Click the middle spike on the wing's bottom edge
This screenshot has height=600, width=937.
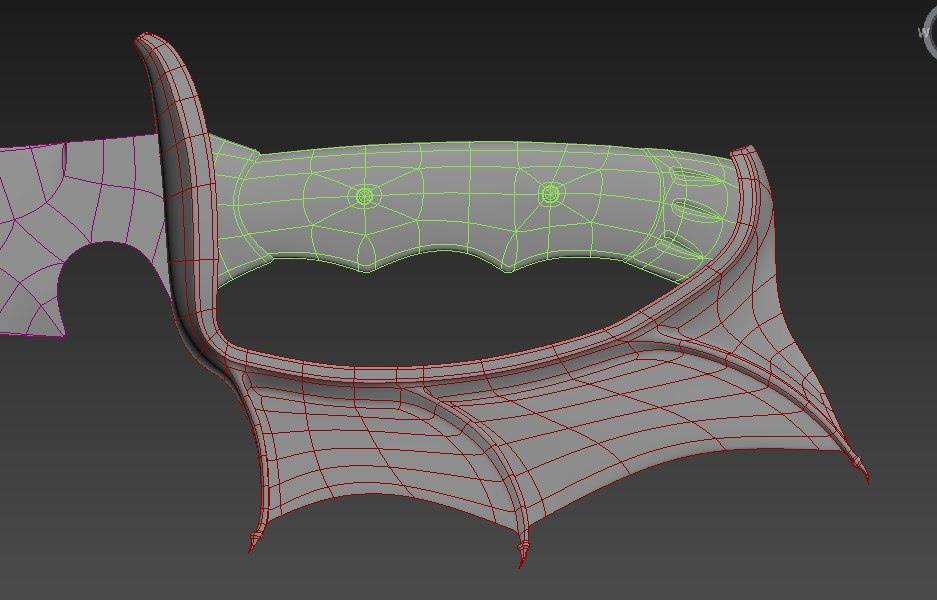521,555
